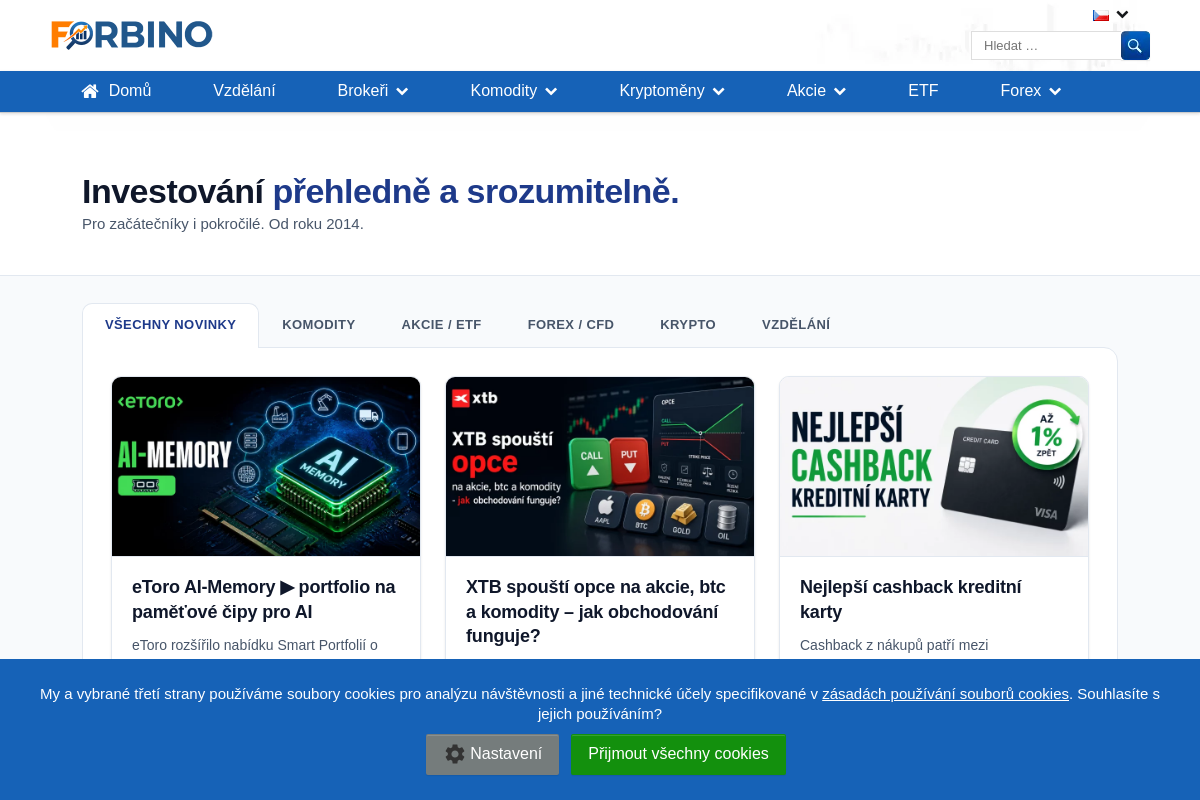This screenshot has height=800, width=1200.
Task: Click the magnifier search button
Action: [1135, 46]
